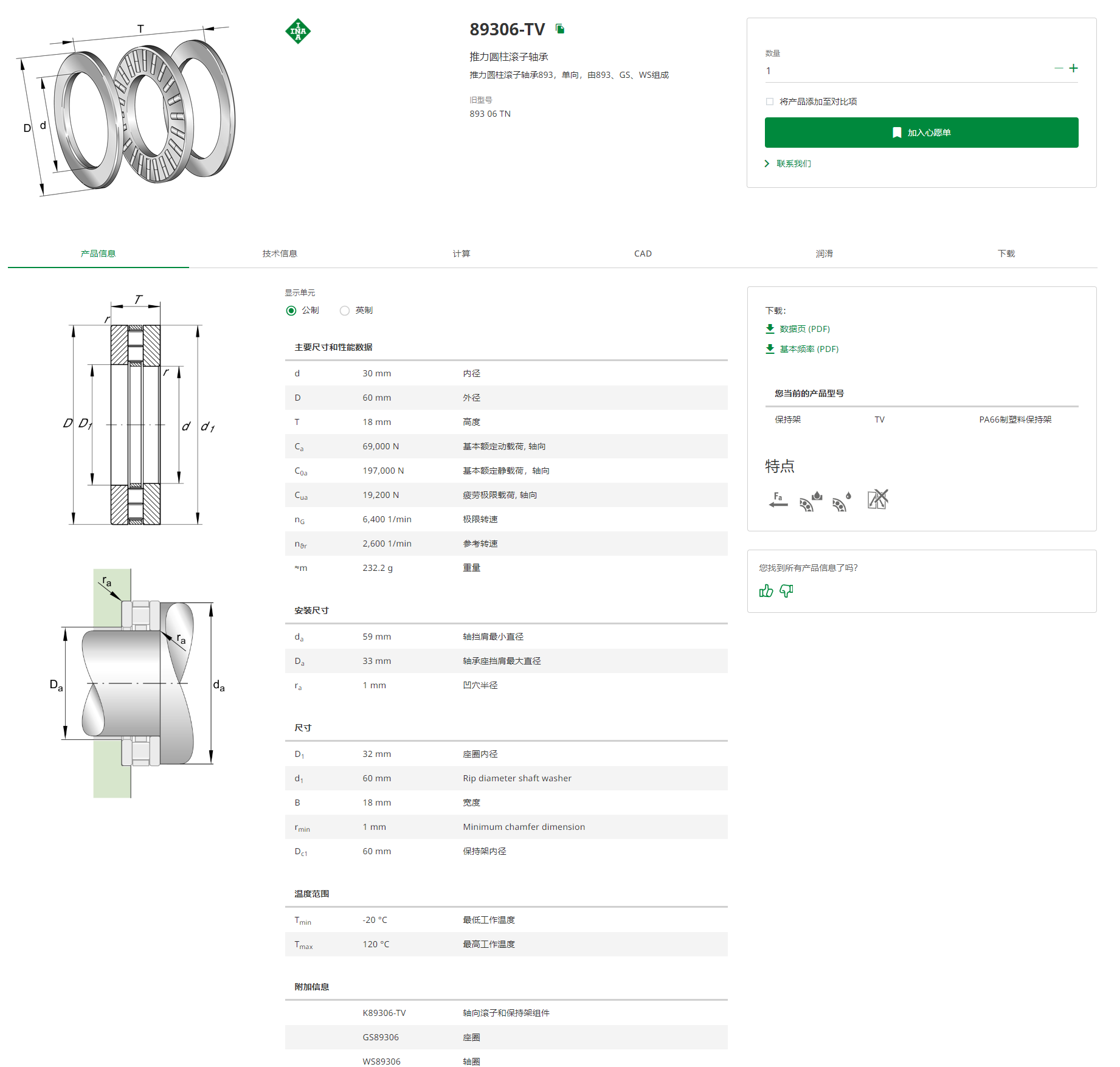
Task: Expand the 联系我们 contact link
Action: pyautogui.click(x=788, y=164)
